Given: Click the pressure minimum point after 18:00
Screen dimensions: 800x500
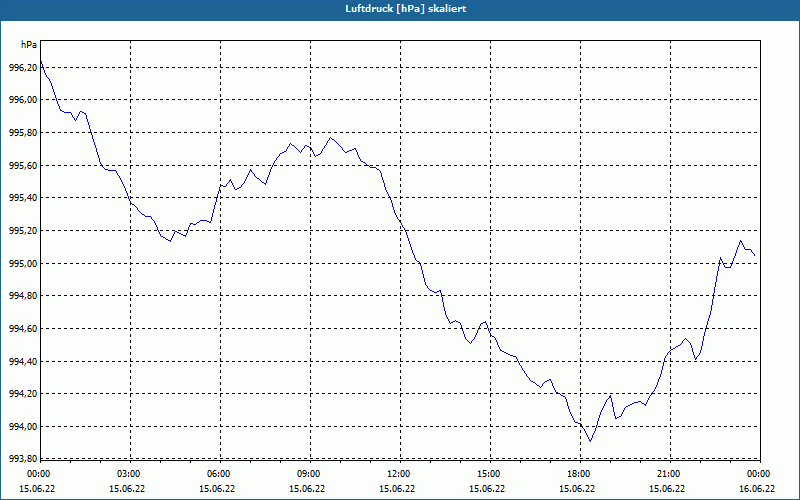Looking at the screenshot, I should [590, 441].
